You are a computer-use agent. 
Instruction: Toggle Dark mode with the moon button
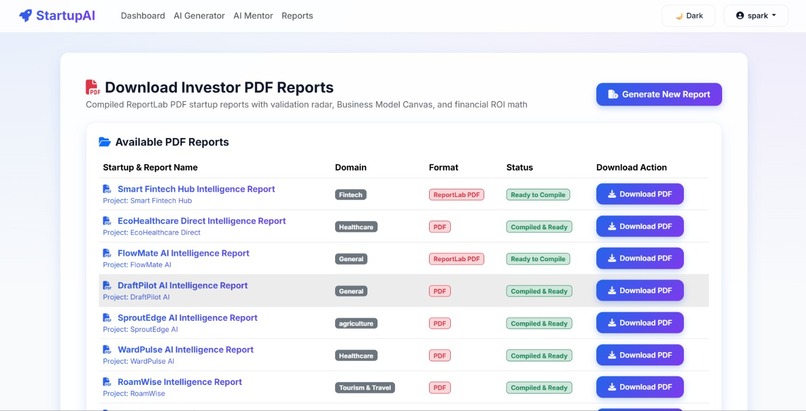coord(688,16)
